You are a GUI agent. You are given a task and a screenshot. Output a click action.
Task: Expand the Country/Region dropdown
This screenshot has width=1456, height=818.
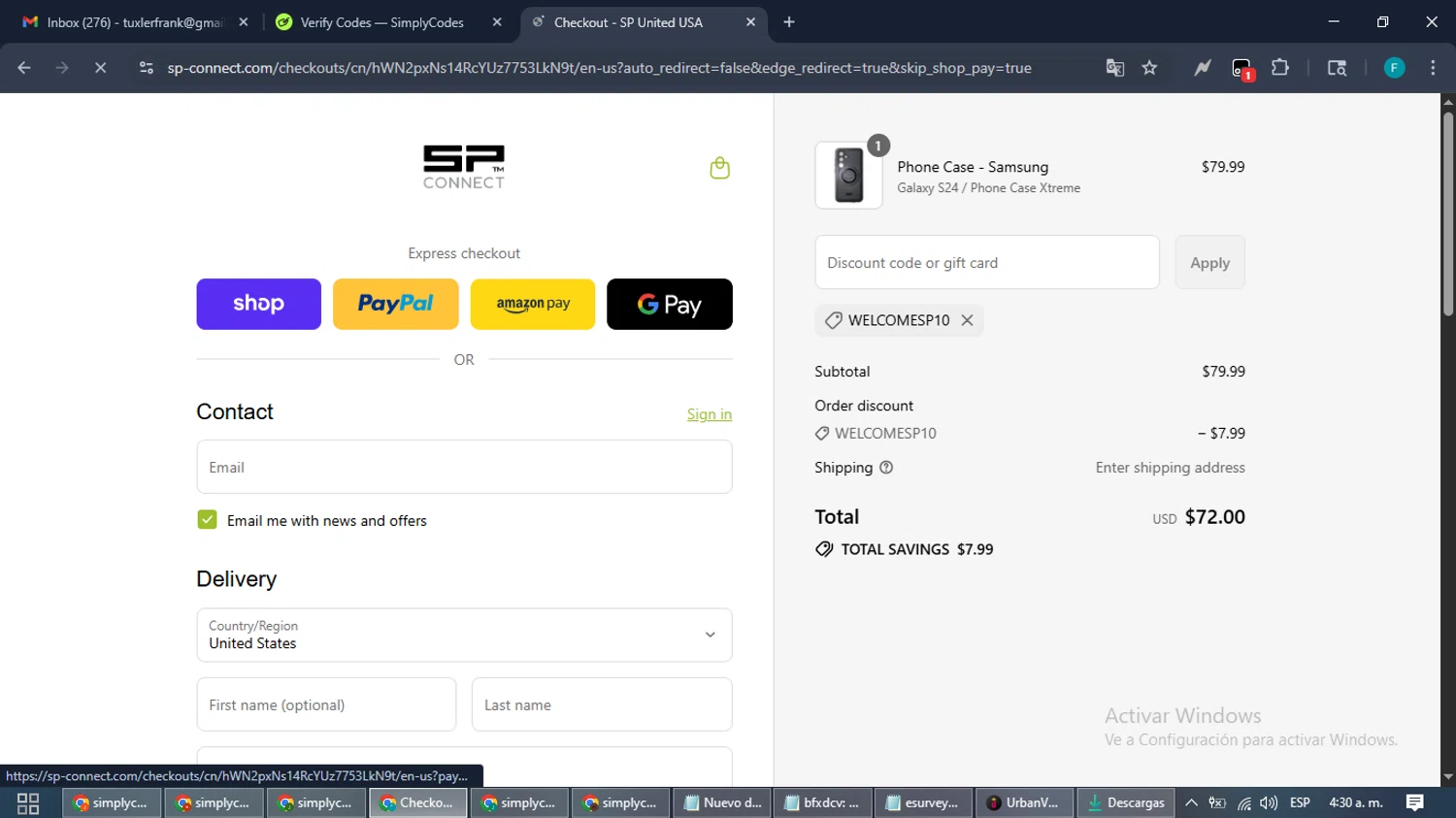(x=464, y=635)
